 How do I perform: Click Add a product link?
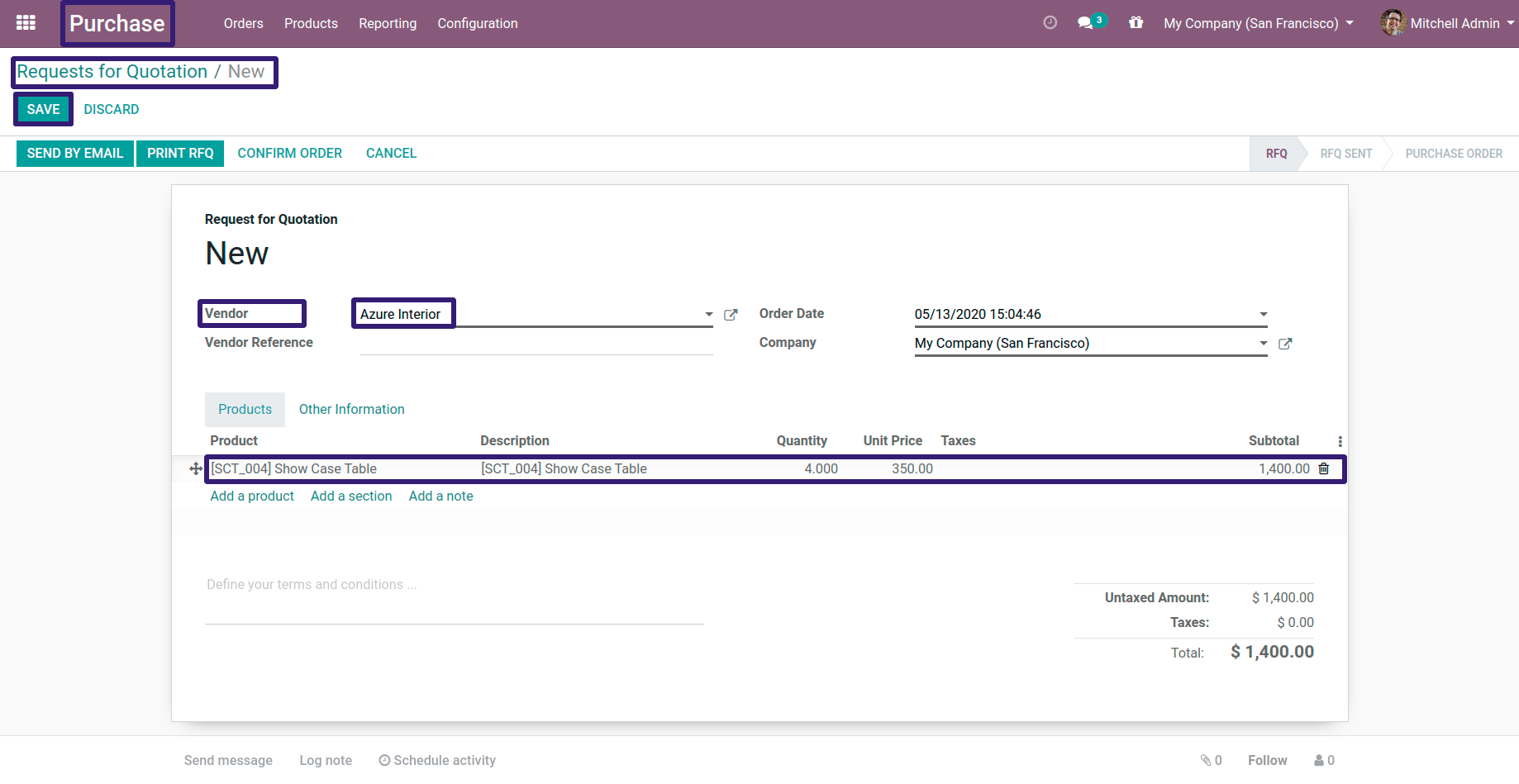(252, 497)
